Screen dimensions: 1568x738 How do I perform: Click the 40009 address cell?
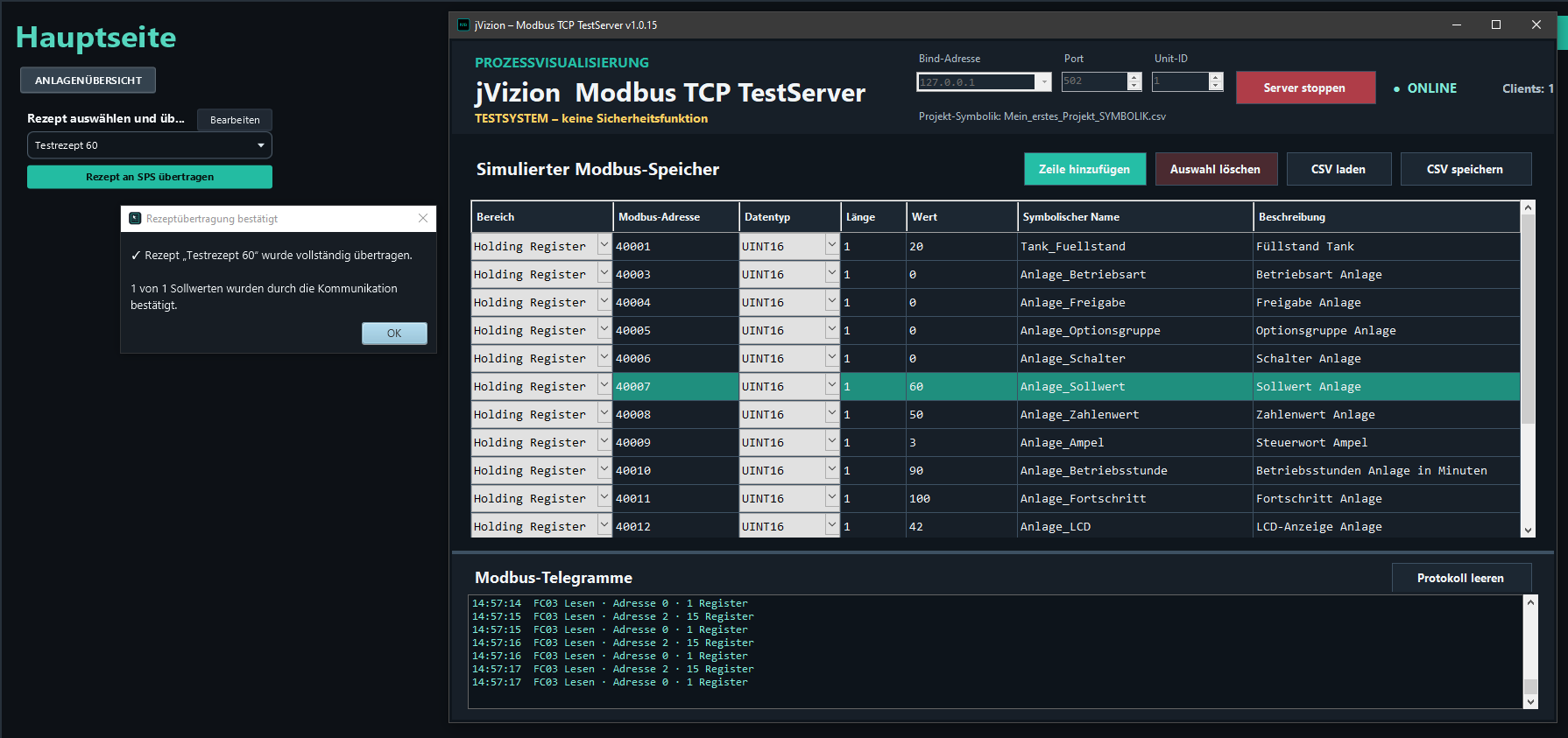click(x=675, y=442)
